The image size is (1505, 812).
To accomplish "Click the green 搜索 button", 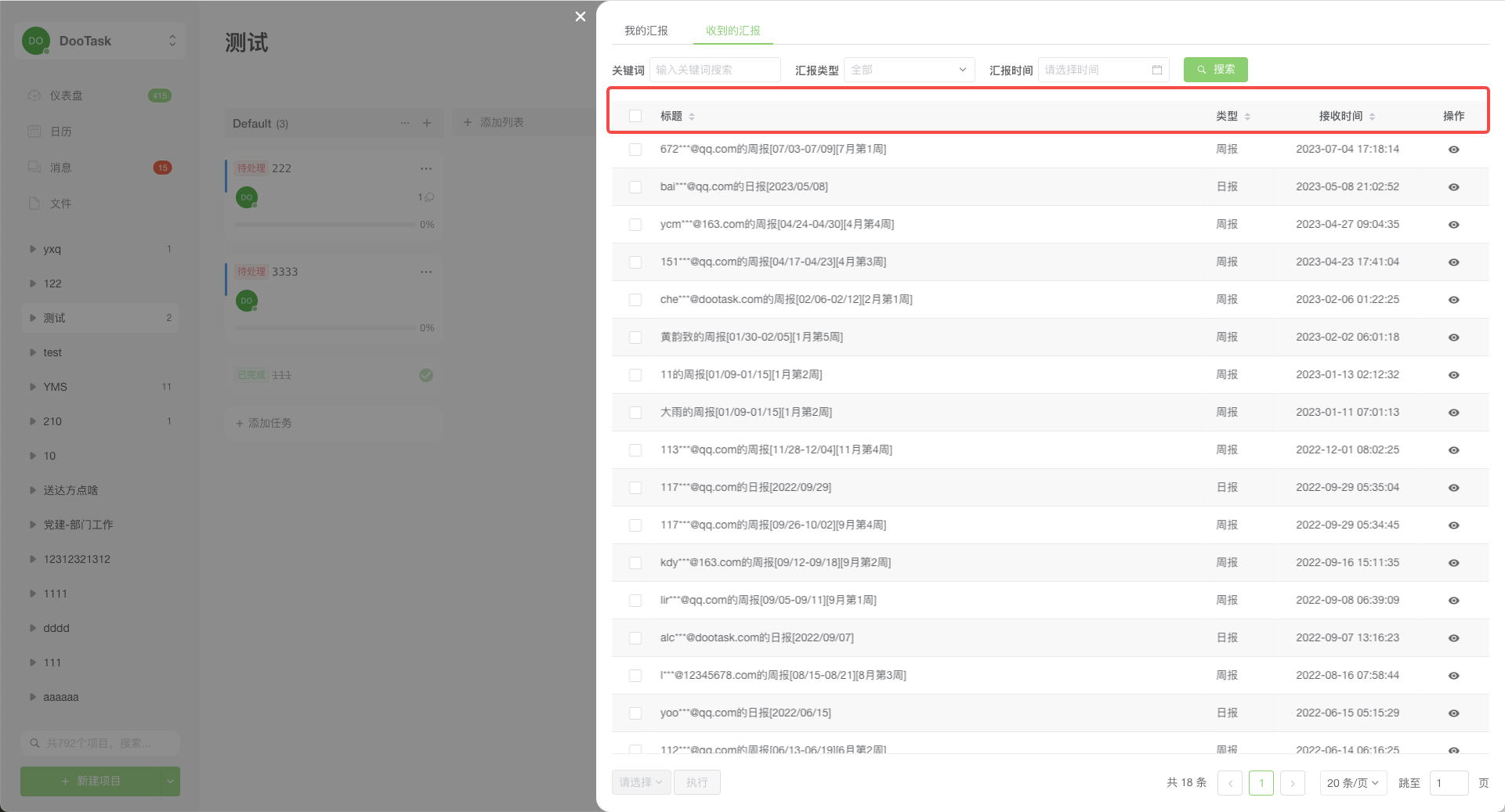I will (1215, 70).
